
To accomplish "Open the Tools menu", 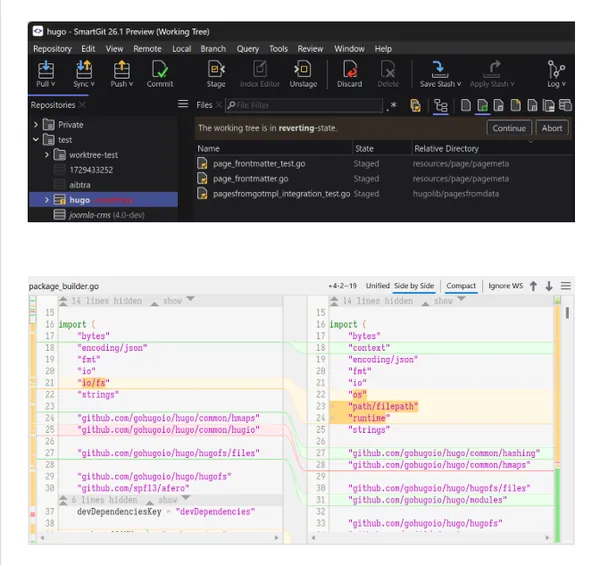I will click(278, 49).
